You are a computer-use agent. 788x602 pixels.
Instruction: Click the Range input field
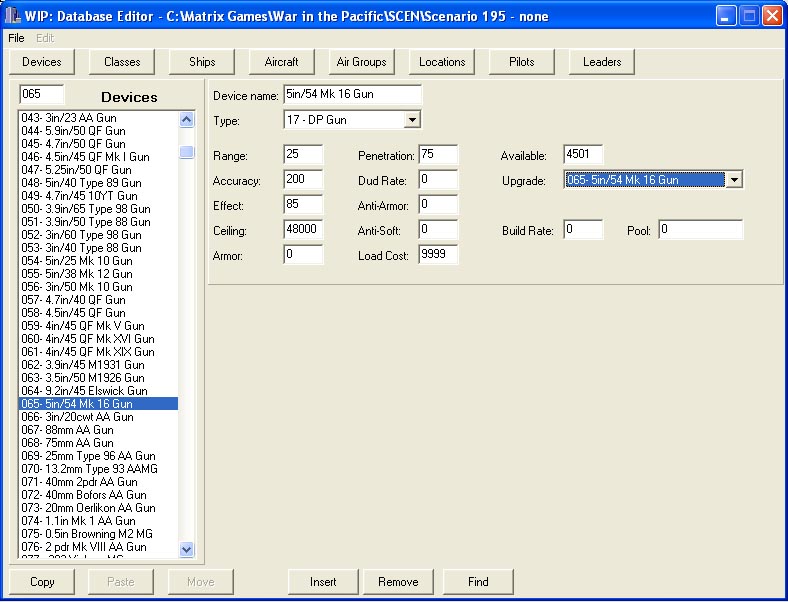tap(303, 155)
